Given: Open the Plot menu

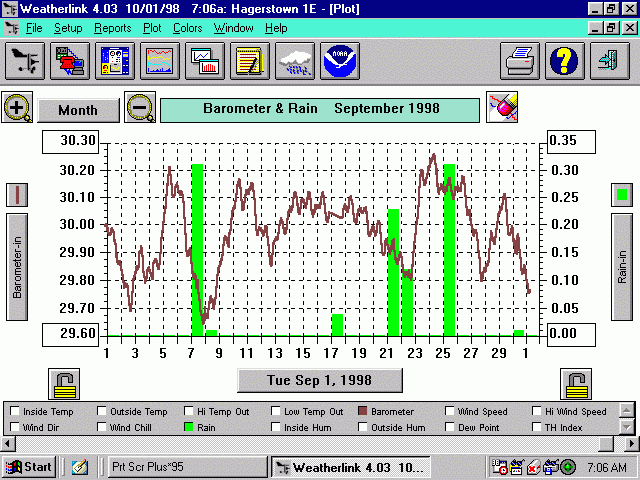Looking at the screenshot, I should 152,28.
